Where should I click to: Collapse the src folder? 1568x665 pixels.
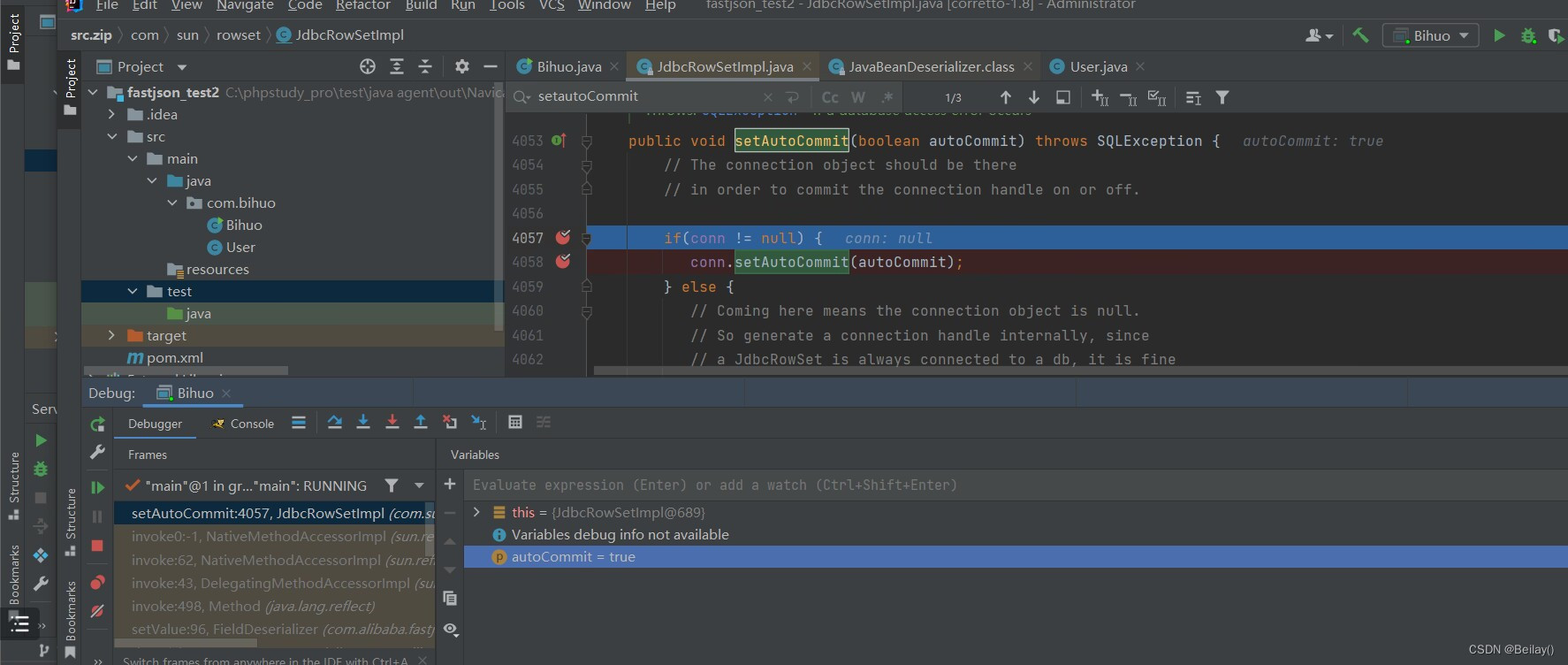[111, 136]
